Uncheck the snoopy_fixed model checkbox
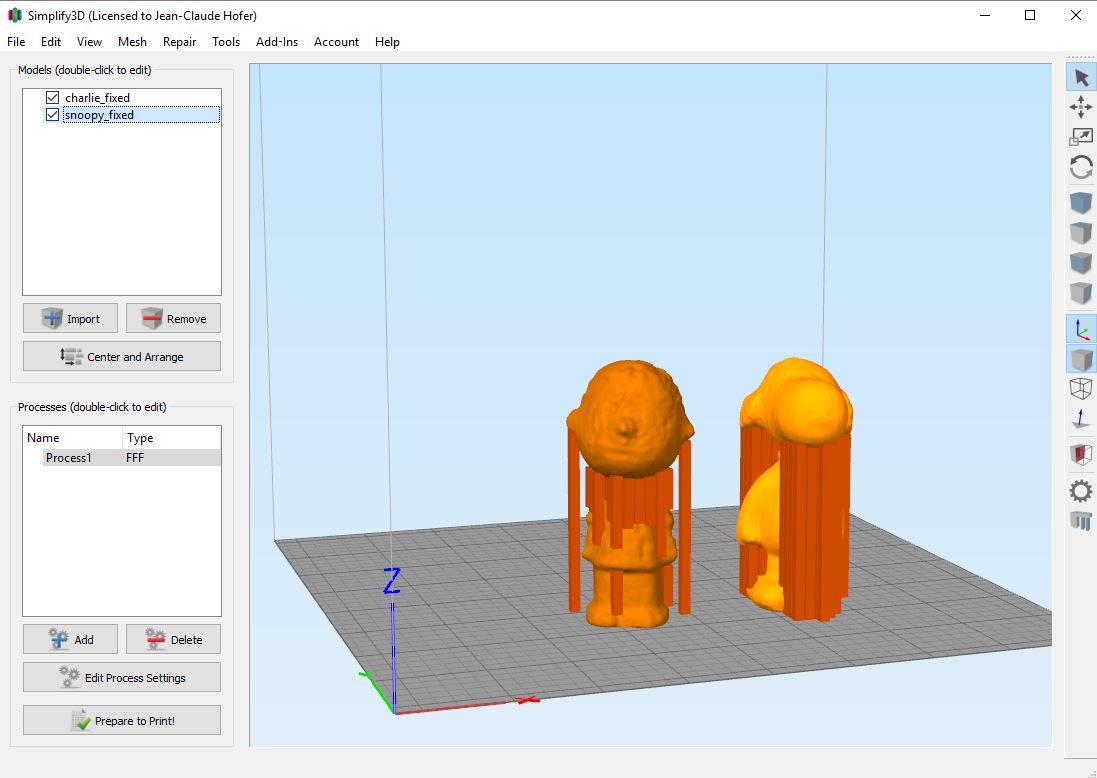The width and height of the screenshot is (1097, 778). click(52, 114)
